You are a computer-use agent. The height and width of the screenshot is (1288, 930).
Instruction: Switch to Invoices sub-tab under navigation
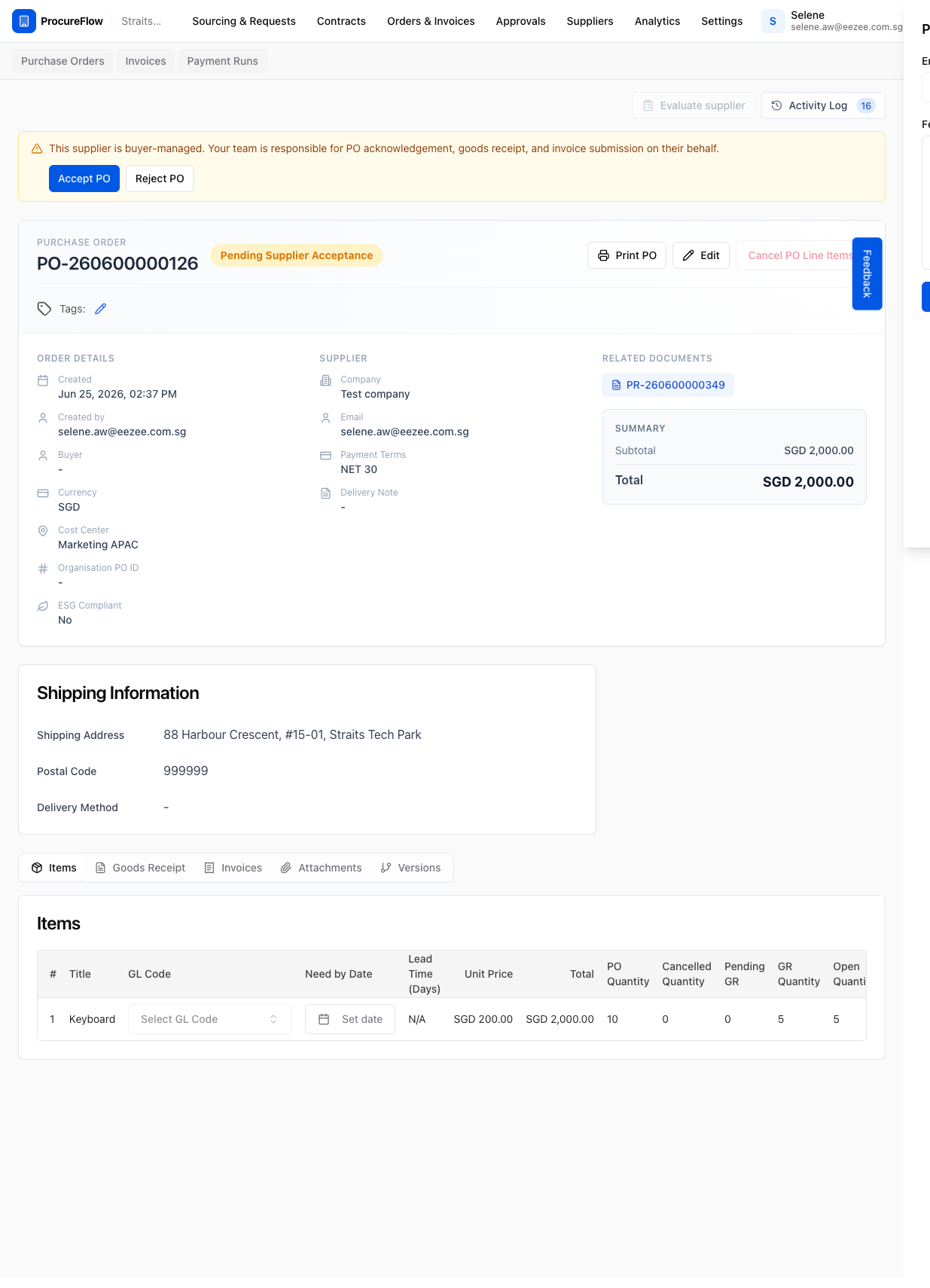[x=145, y=61]
